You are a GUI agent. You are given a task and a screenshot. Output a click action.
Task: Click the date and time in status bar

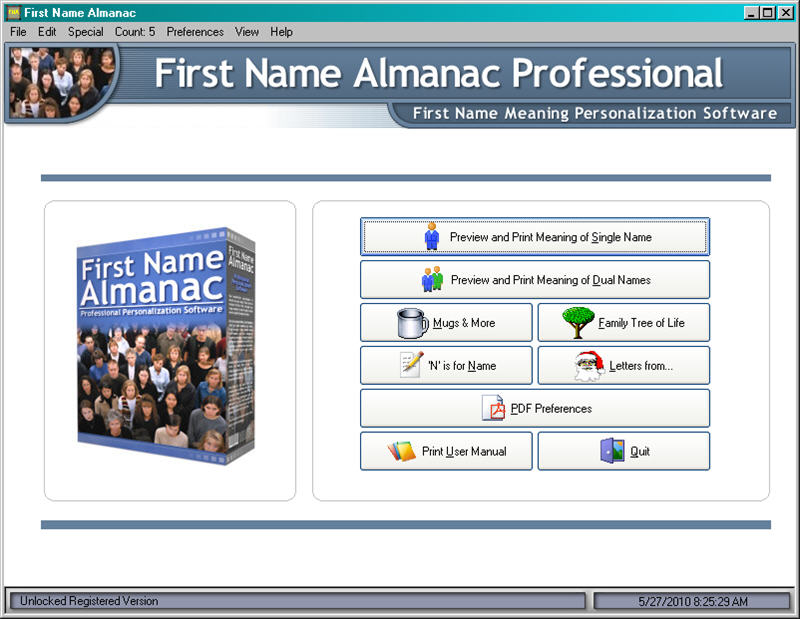tap(693, 602)
